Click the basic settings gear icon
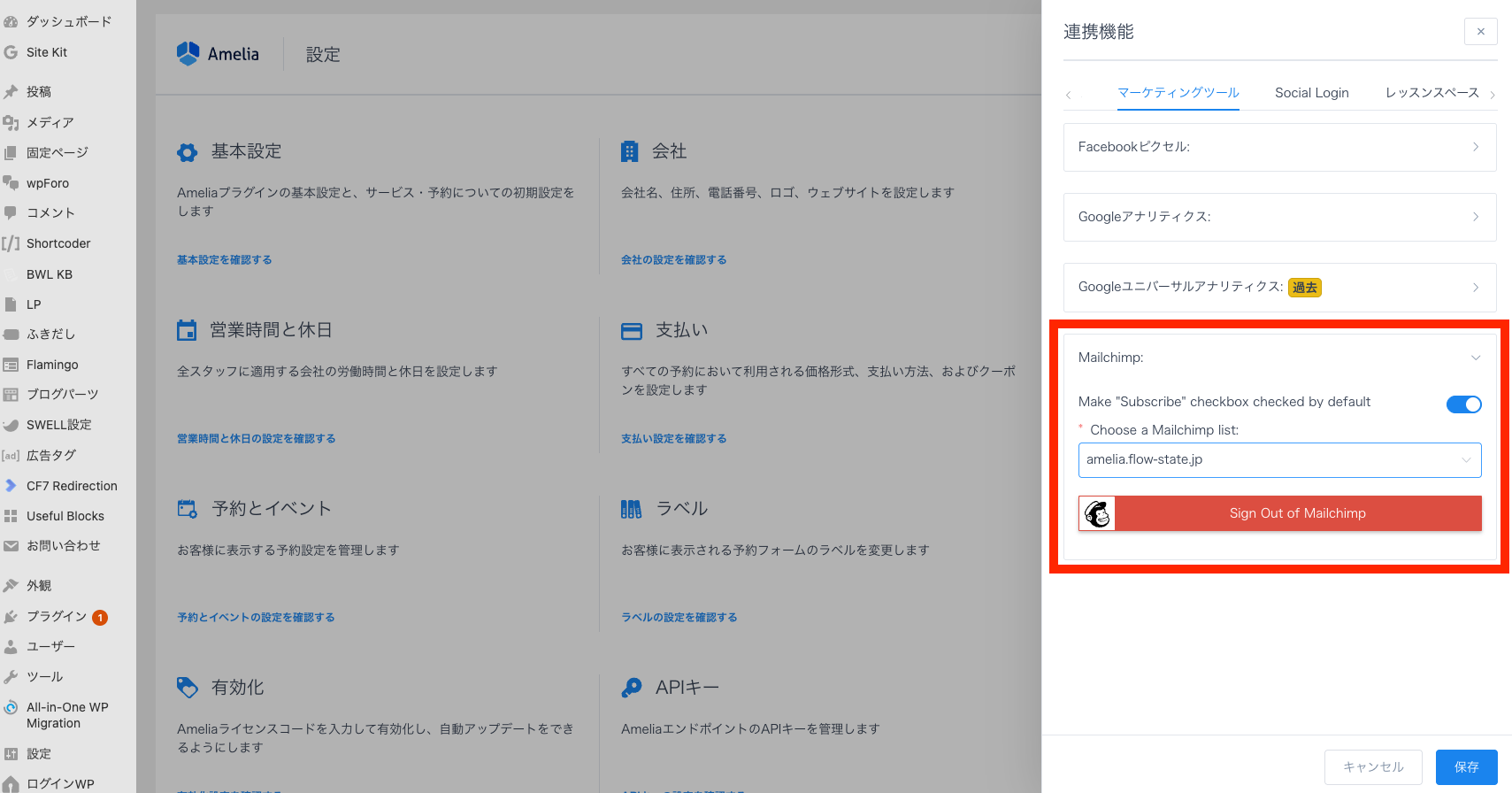1512x793 pixels. pos(188,152)
